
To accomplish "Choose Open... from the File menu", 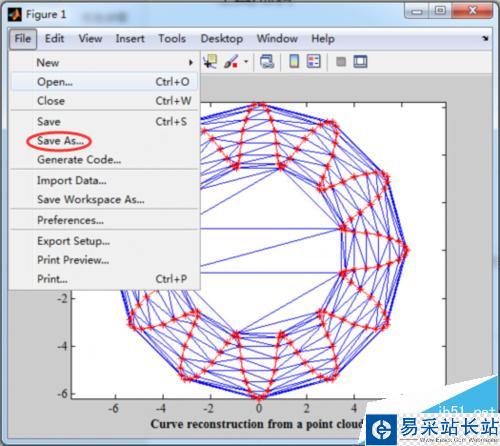I will 104,82.
